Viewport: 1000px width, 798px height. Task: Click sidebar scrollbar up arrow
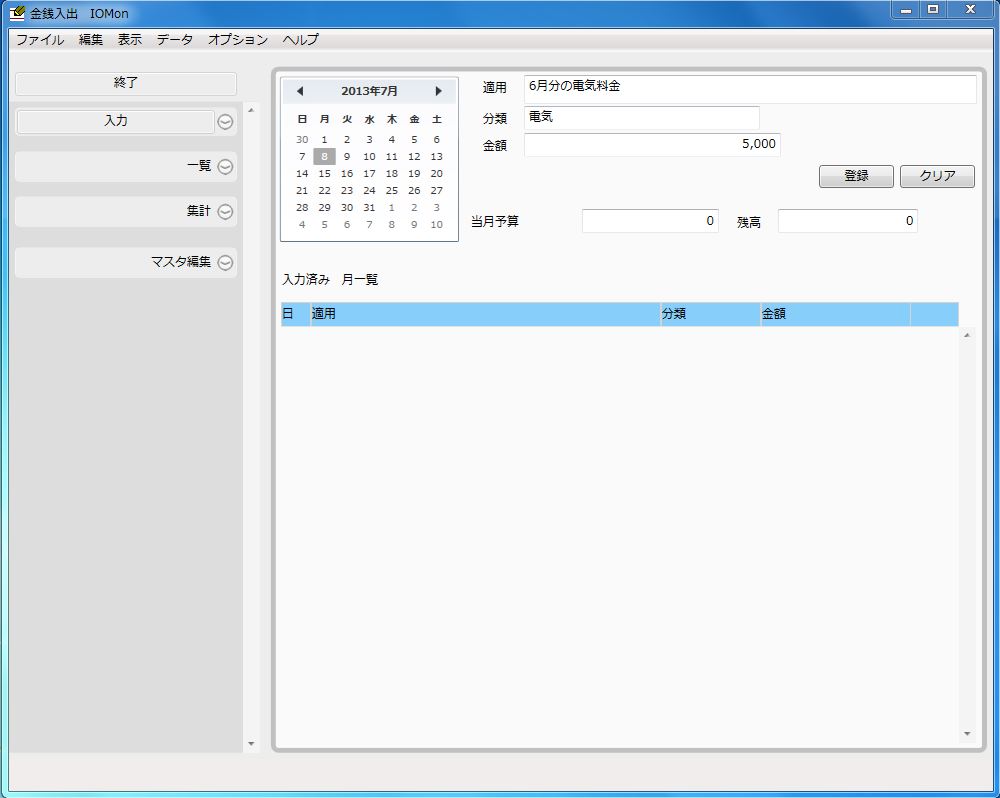[x=251, y=110]
